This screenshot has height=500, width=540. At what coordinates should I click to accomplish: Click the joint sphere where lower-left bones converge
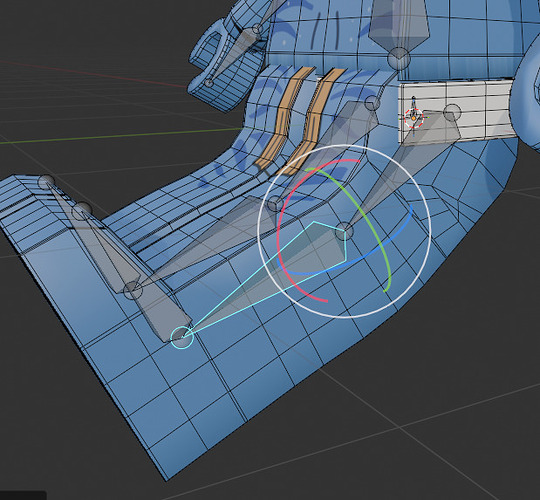(x=133, y=290)
